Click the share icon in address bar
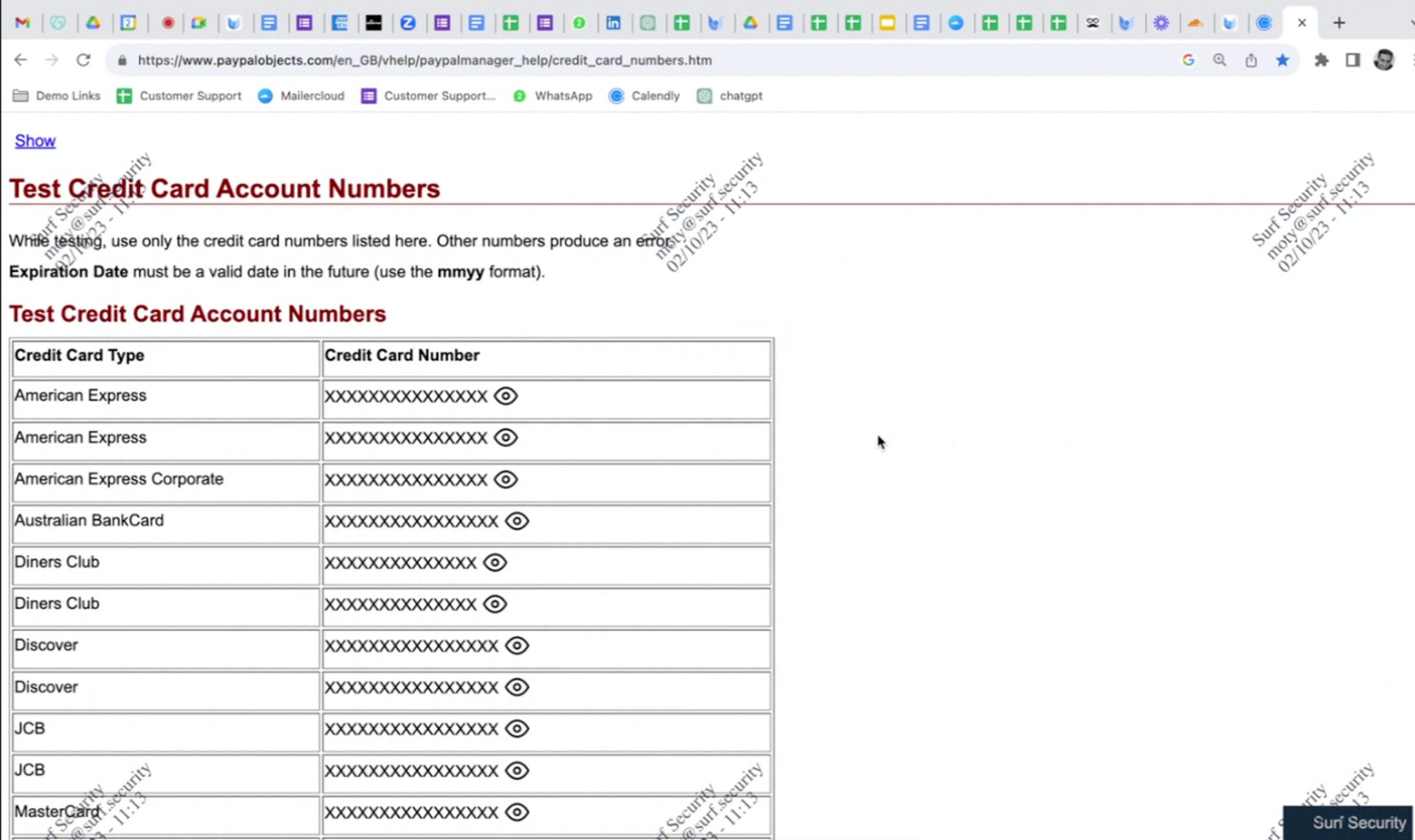This screenshot has height=840, width=1415. (x=1251, y=60)
